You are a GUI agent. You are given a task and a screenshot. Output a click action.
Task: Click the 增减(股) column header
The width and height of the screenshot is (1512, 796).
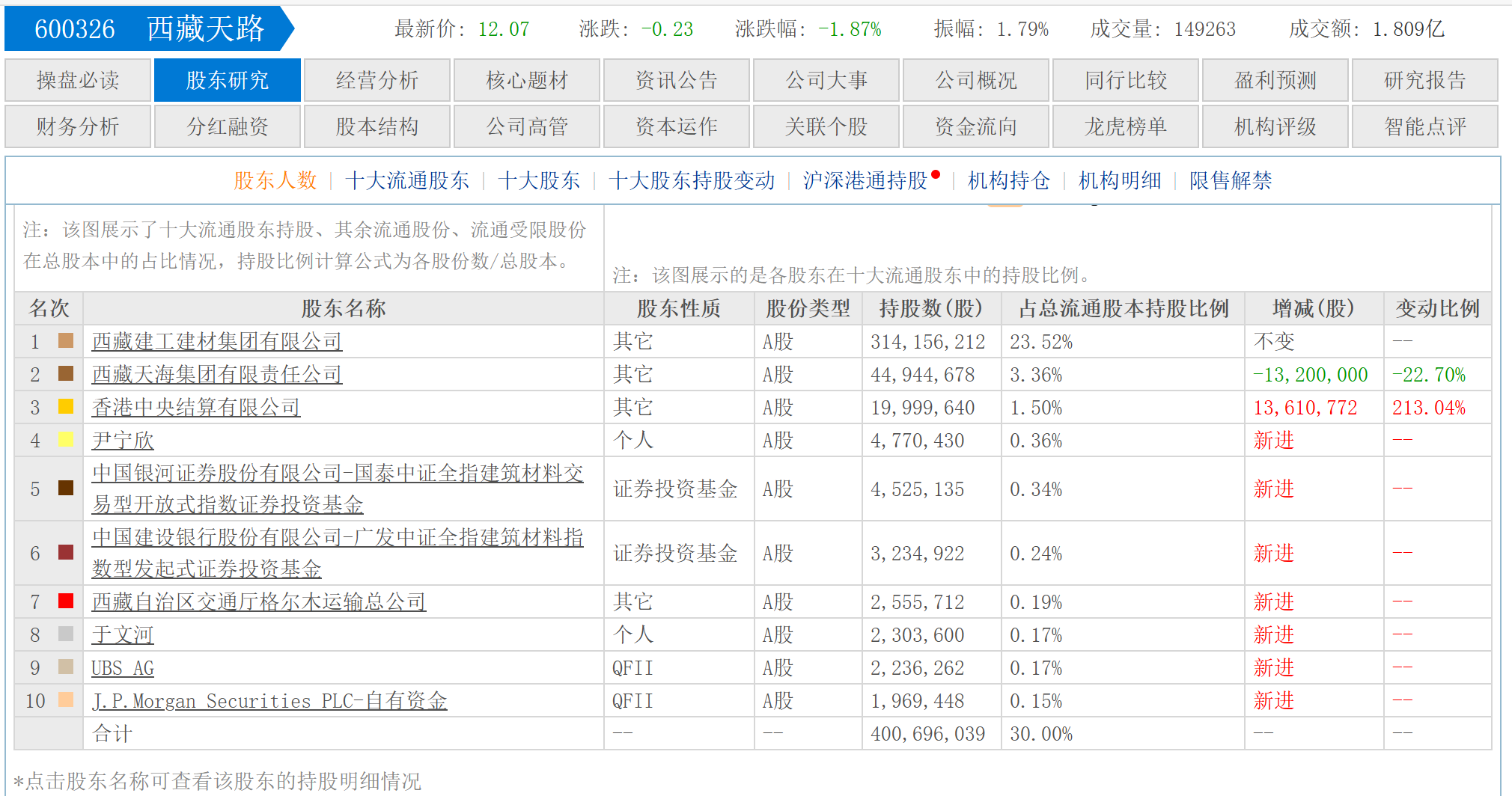[1314, 308]
